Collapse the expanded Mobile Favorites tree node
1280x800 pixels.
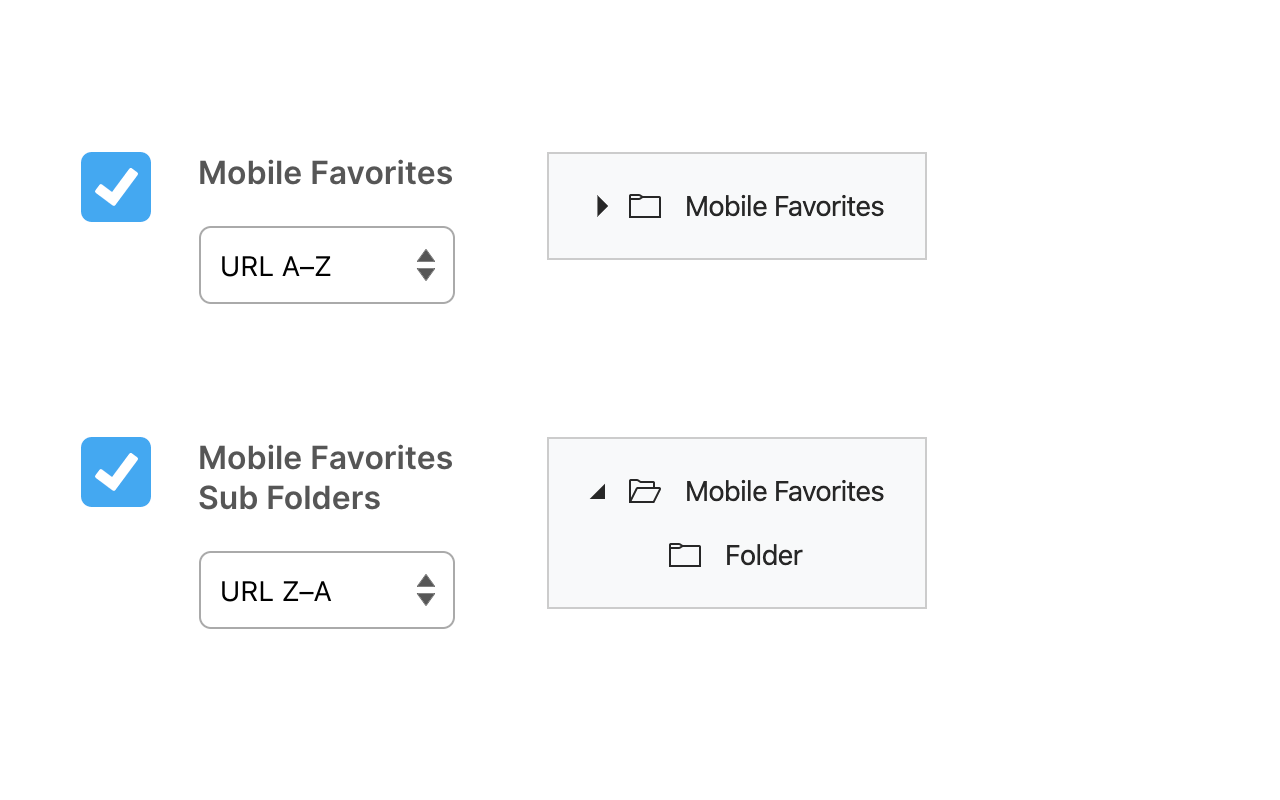[598, 492]
